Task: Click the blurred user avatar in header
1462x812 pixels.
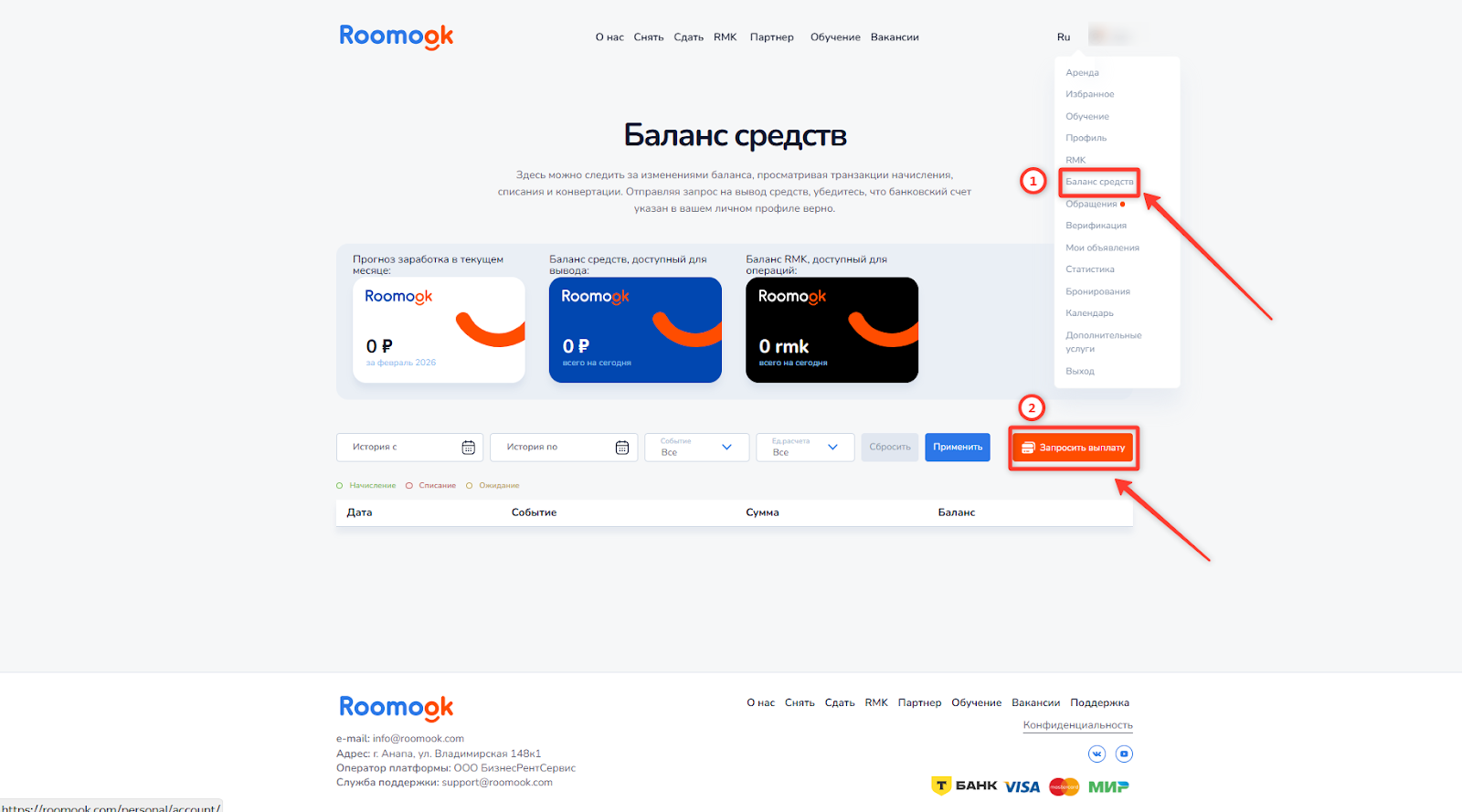Action: tap(1110, 37)
